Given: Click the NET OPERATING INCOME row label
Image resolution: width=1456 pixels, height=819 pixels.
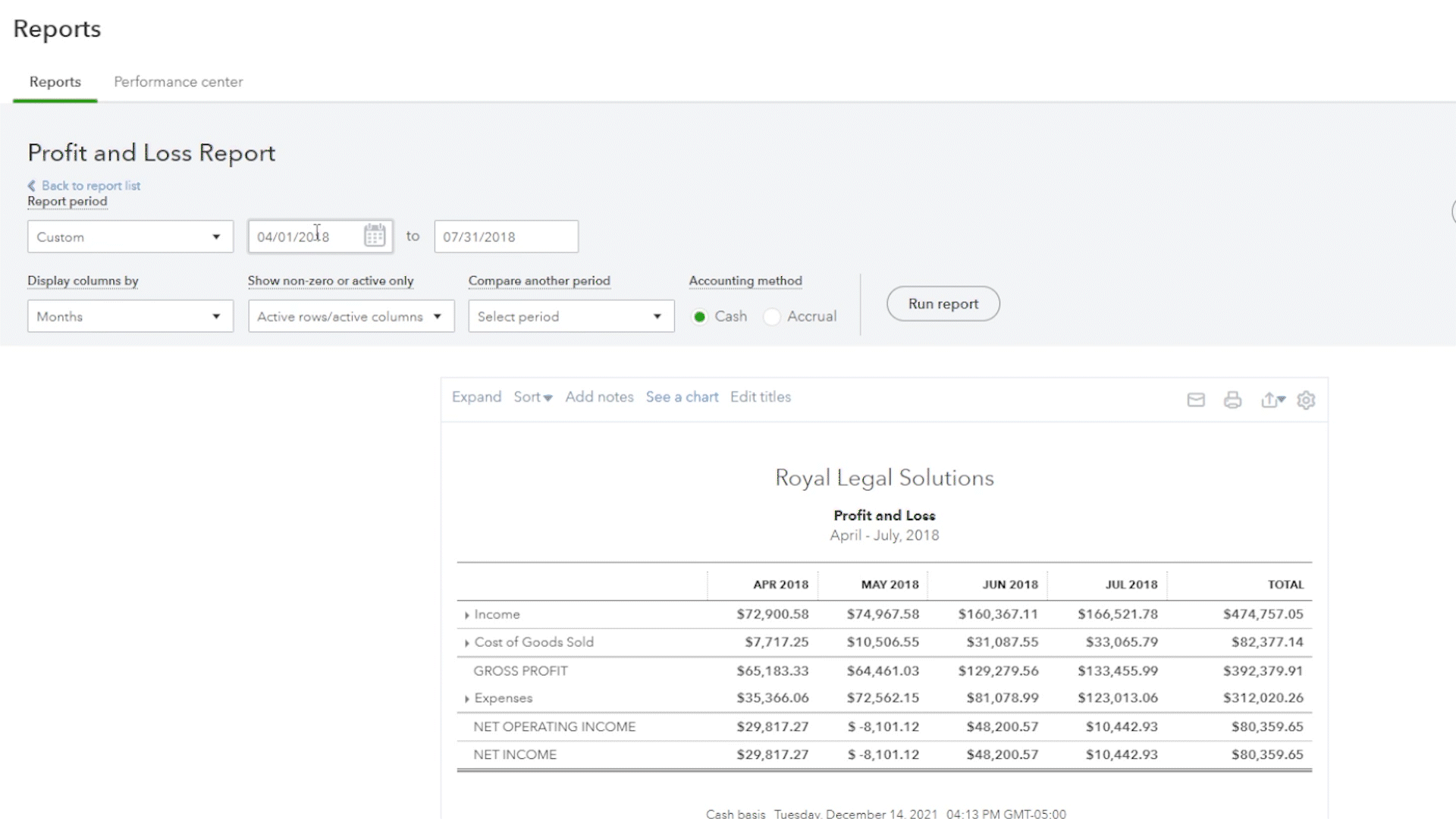Looking at the screenshot, I should point(554,726).
